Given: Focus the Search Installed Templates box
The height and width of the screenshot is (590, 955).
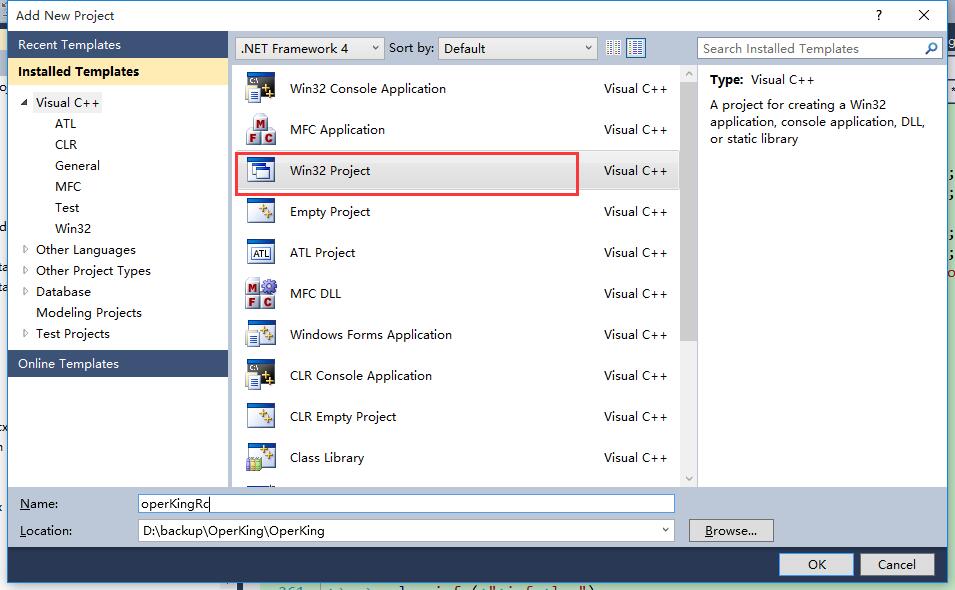Looking at the screenshot, I should click(x=810, y=48).
